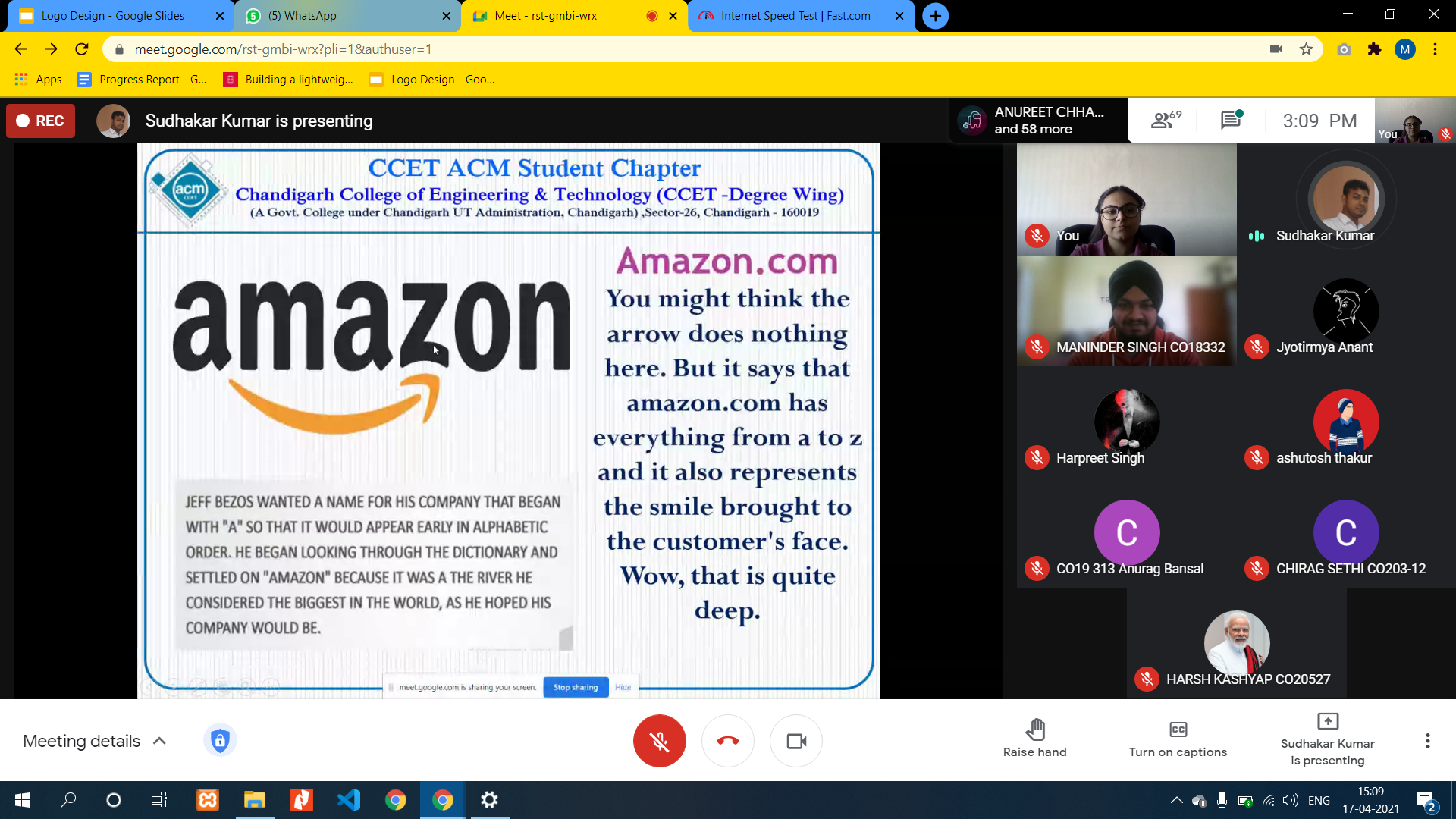1456x819 pixels.
Task: Open Progress Report bookmark
Action: pyautogui.click(x=142, y=80)
